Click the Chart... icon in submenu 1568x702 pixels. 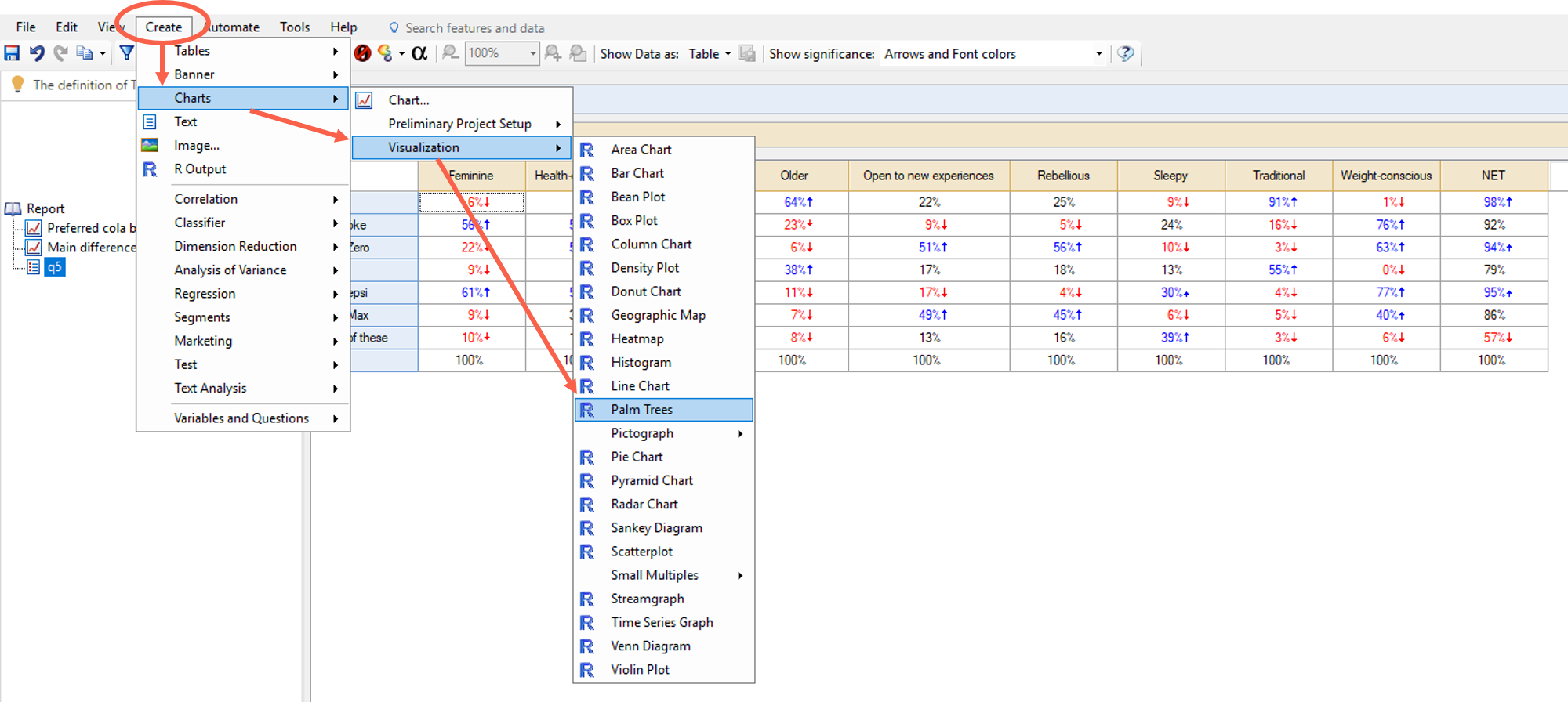pyautogui.click(x=365, y=100)
